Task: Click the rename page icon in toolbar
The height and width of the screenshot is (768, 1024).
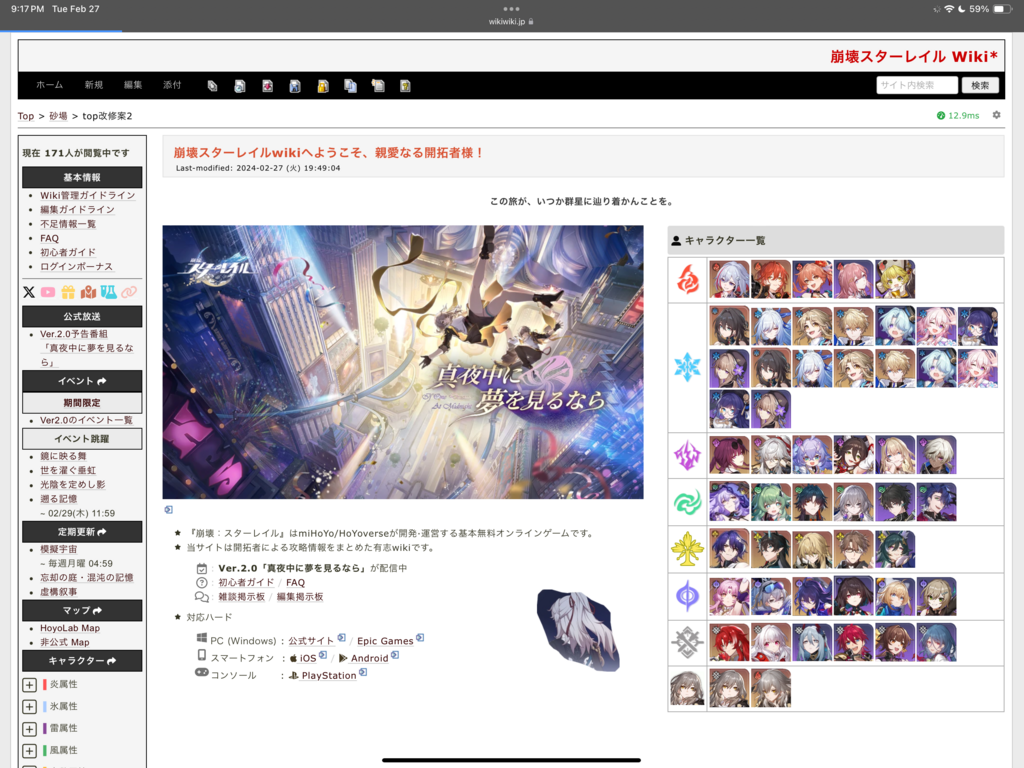Action: click(377, 86)
